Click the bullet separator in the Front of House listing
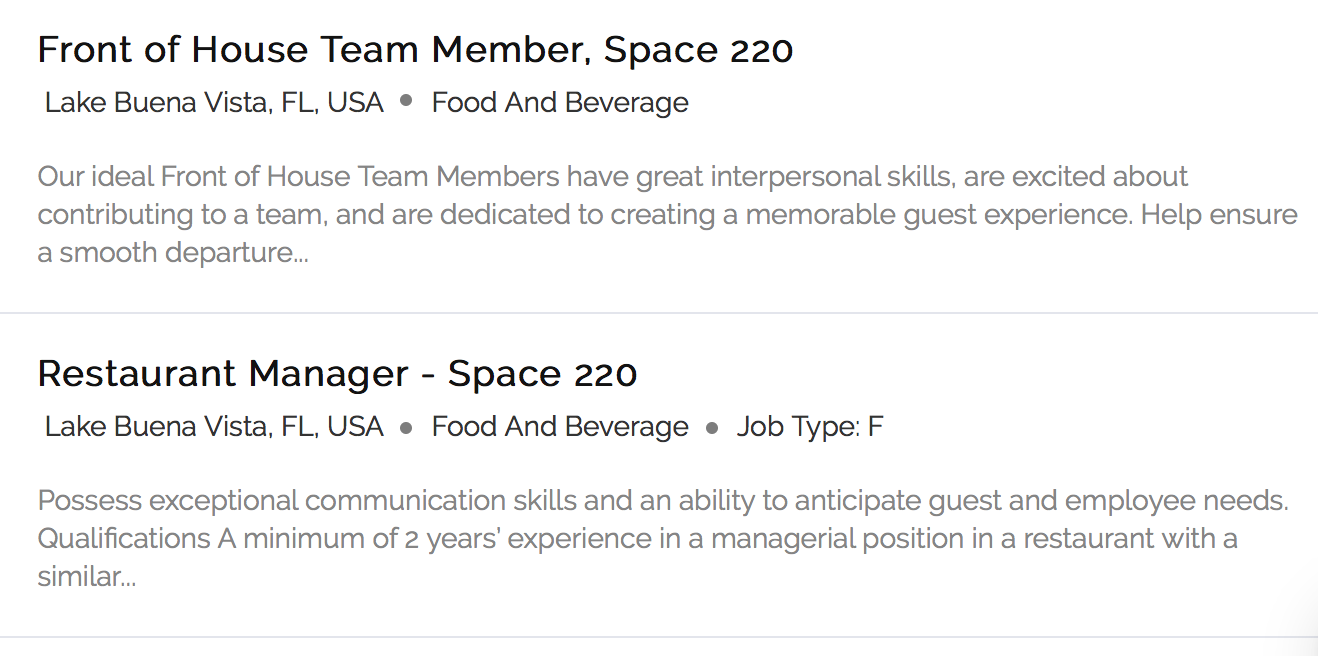 [406, 100]
